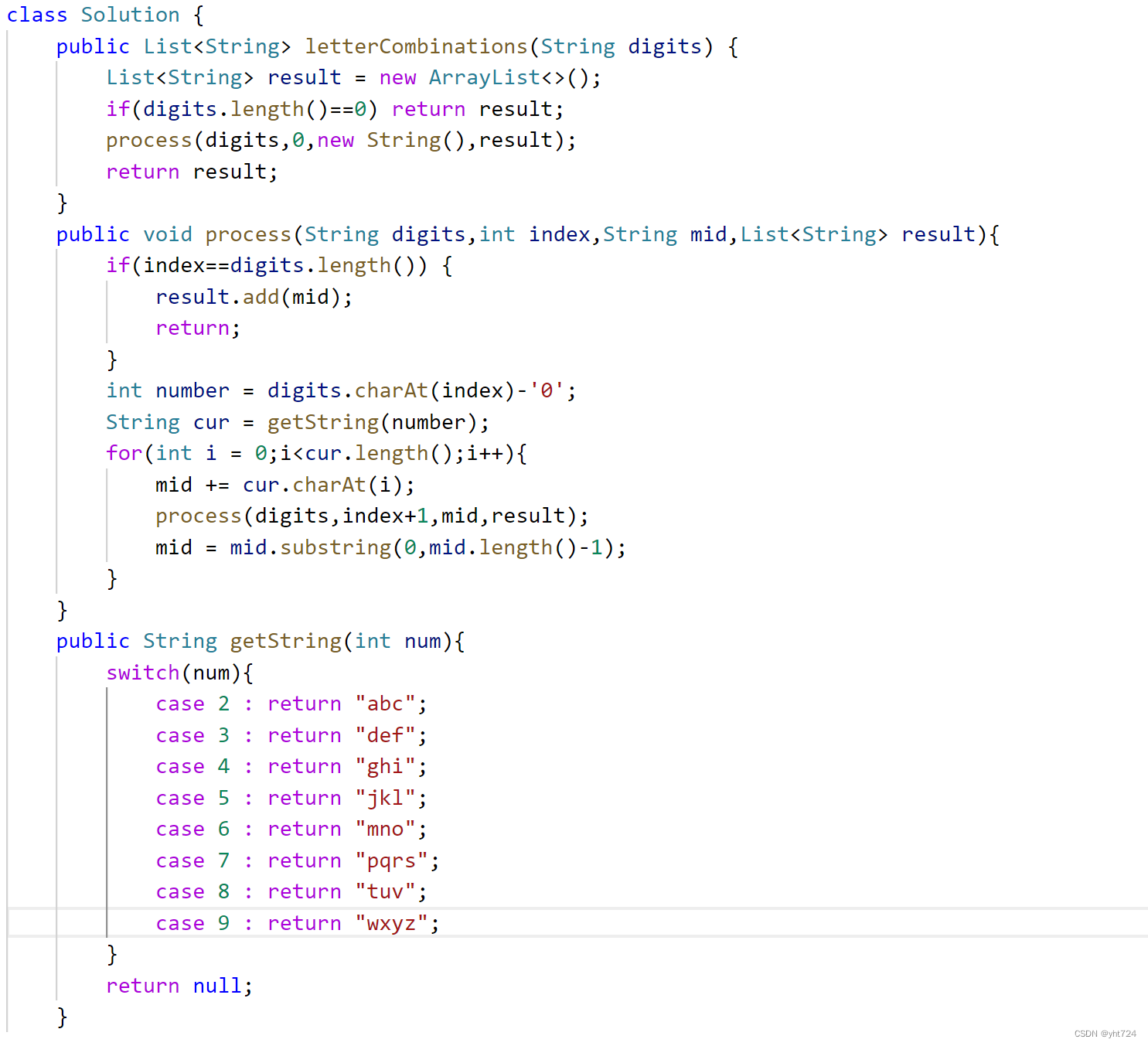Click the highlighted case 9 "wxyz" line

(298, 923)
